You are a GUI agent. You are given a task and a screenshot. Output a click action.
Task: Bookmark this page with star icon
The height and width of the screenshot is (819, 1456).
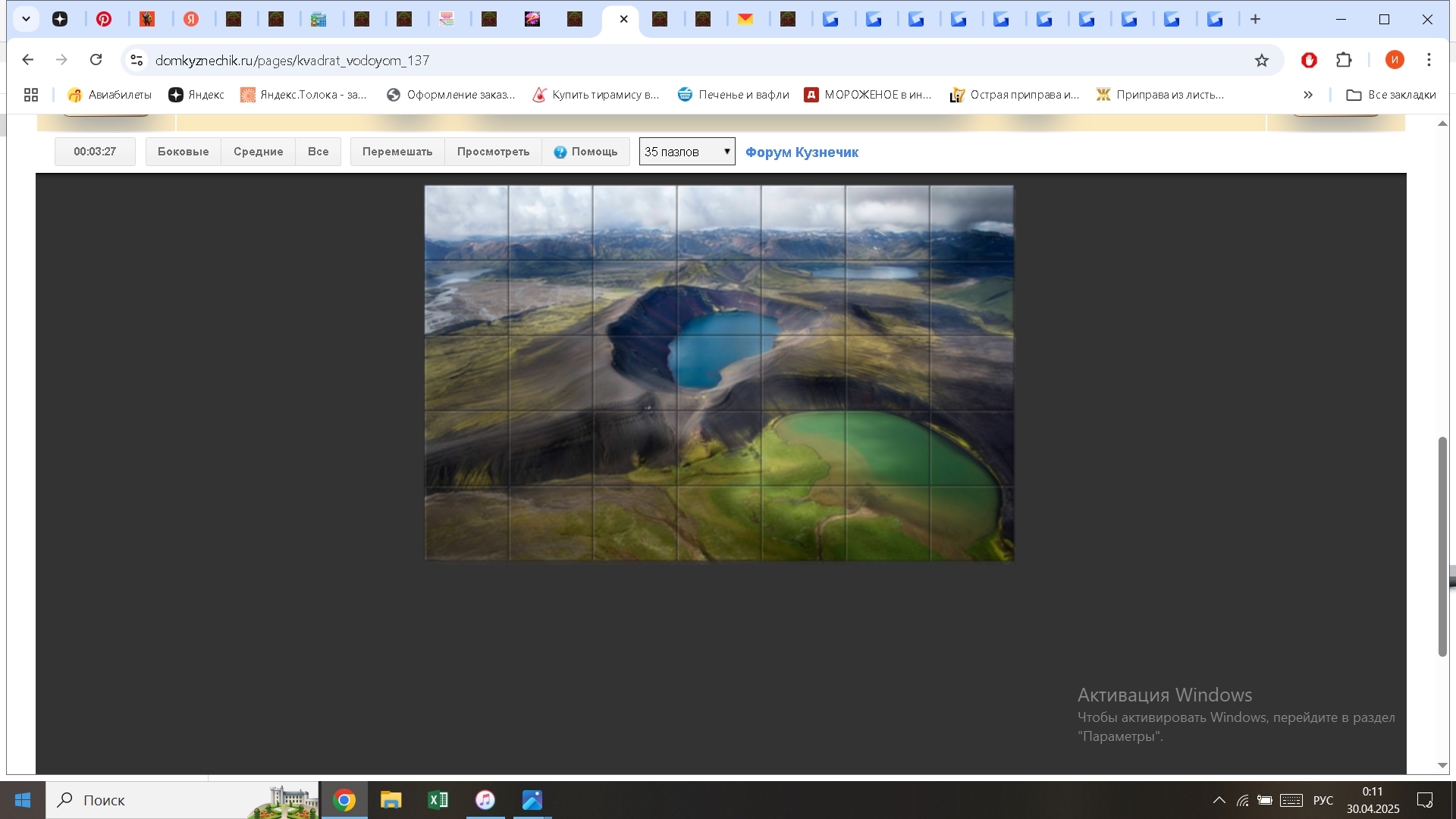tap(1262, 60)
